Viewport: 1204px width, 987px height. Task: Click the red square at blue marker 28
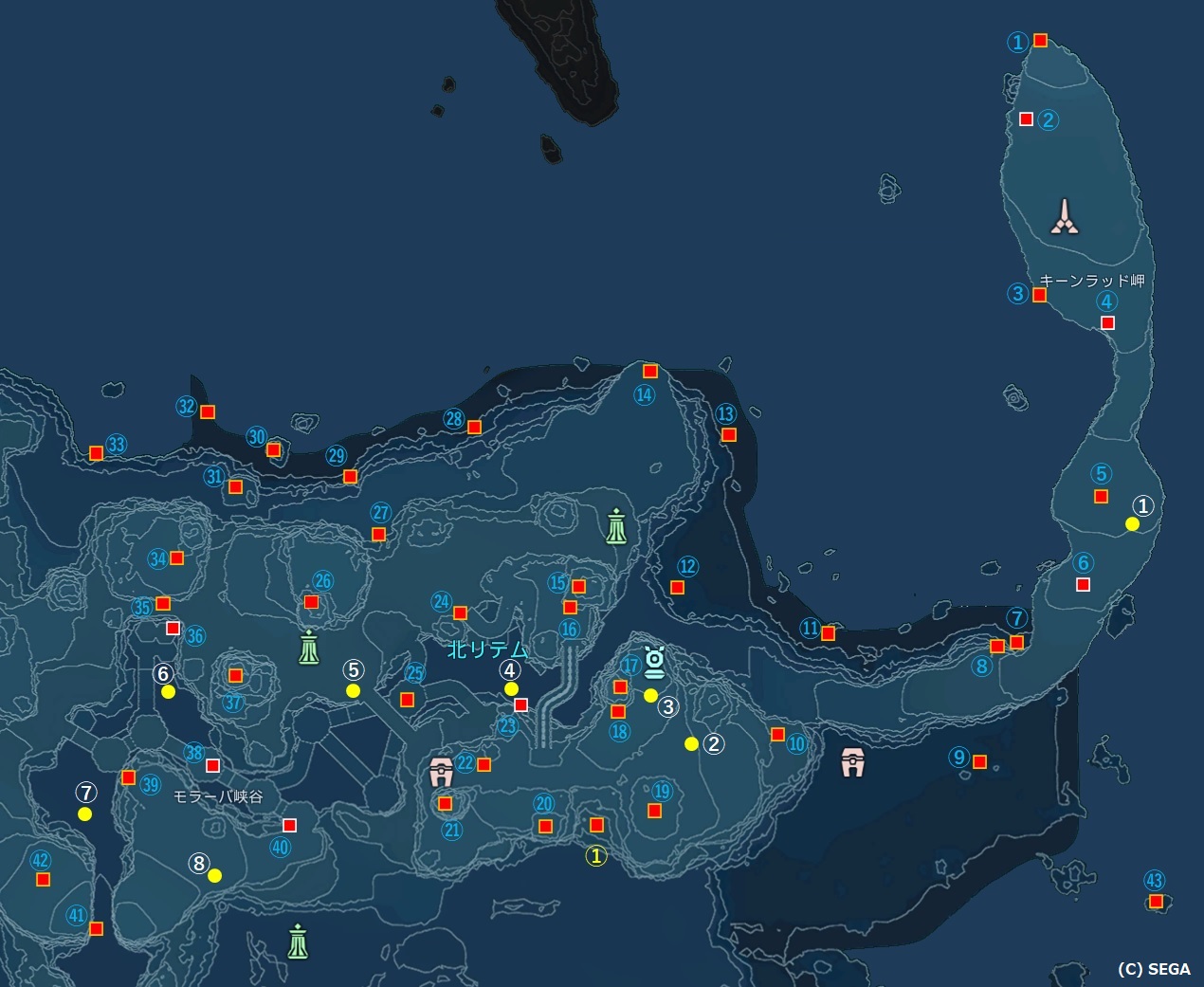[475, 428]
